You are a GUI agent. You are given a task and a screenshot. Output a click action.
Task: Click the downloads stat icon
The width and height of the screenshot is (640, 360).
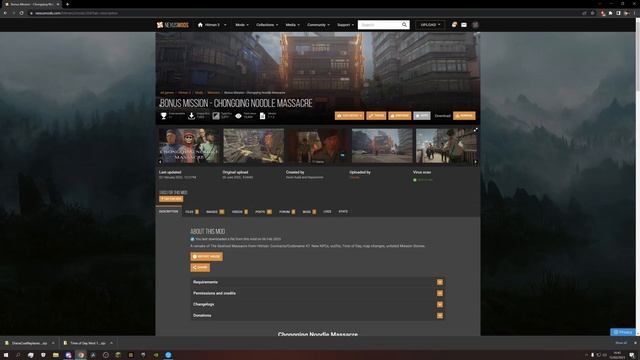tap(191, 116)
